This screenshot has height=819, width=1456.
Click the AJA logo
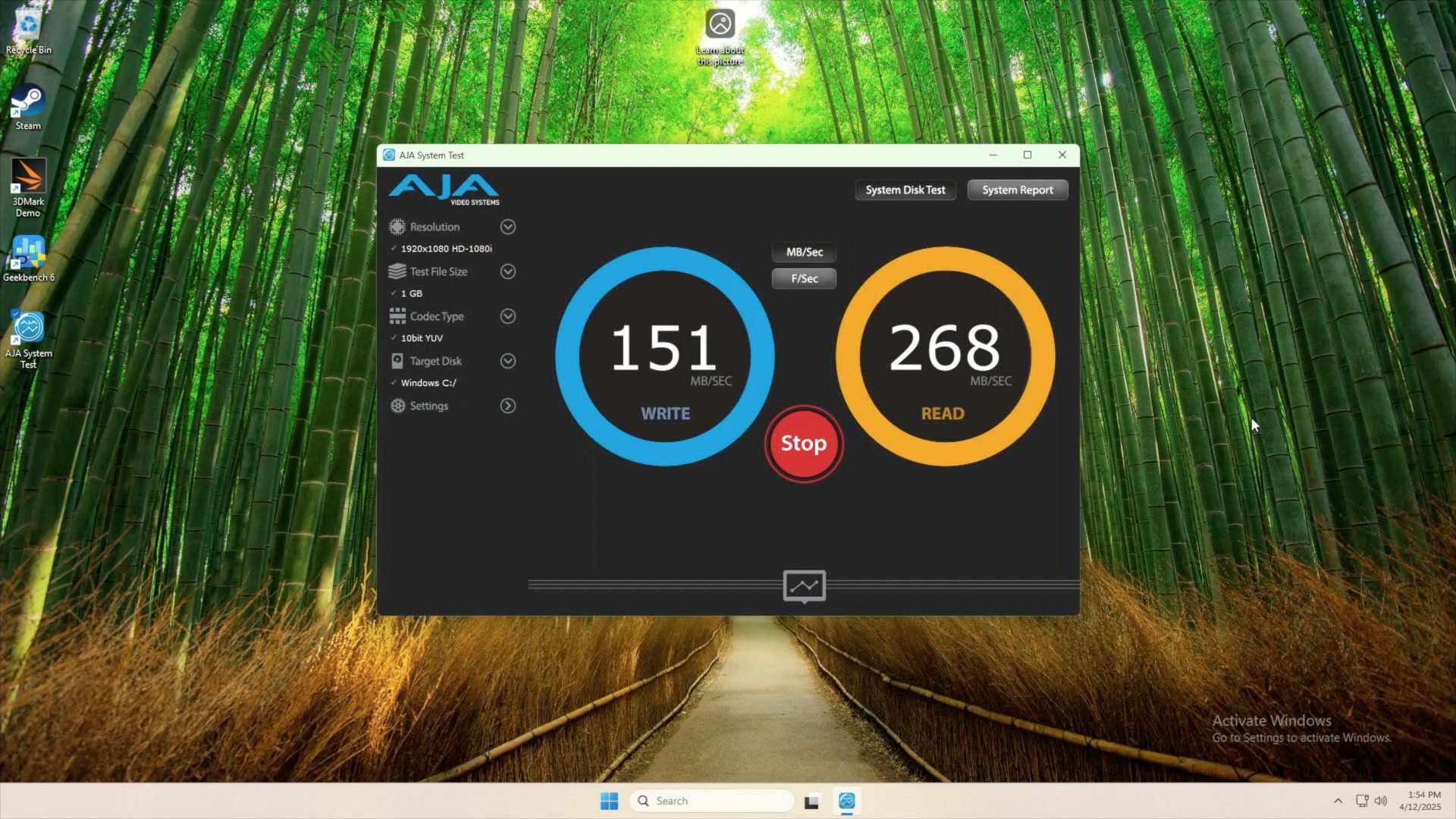point(444,189)
